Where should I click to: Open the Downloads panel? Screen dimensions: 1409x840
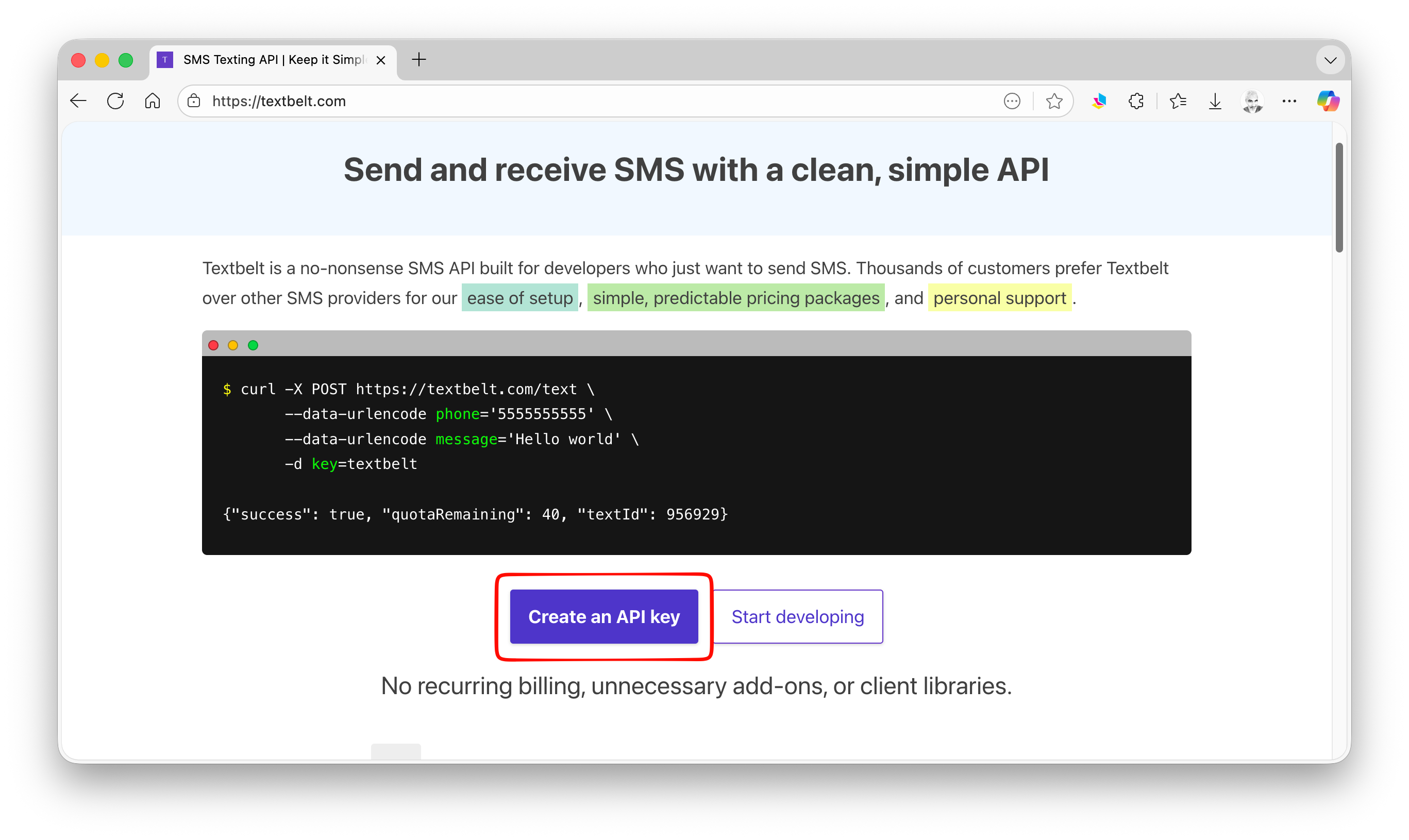(x=1215, y=102)
